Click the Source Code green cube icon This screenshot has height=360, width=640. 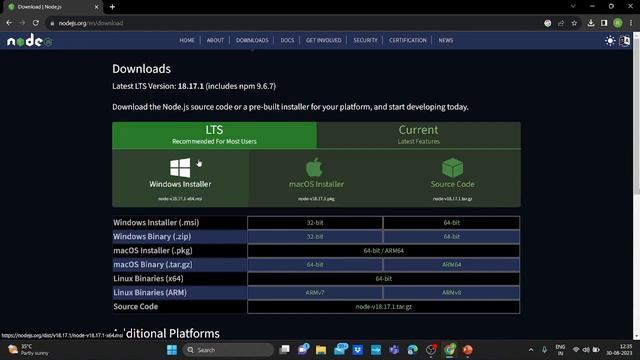point(452,167)
